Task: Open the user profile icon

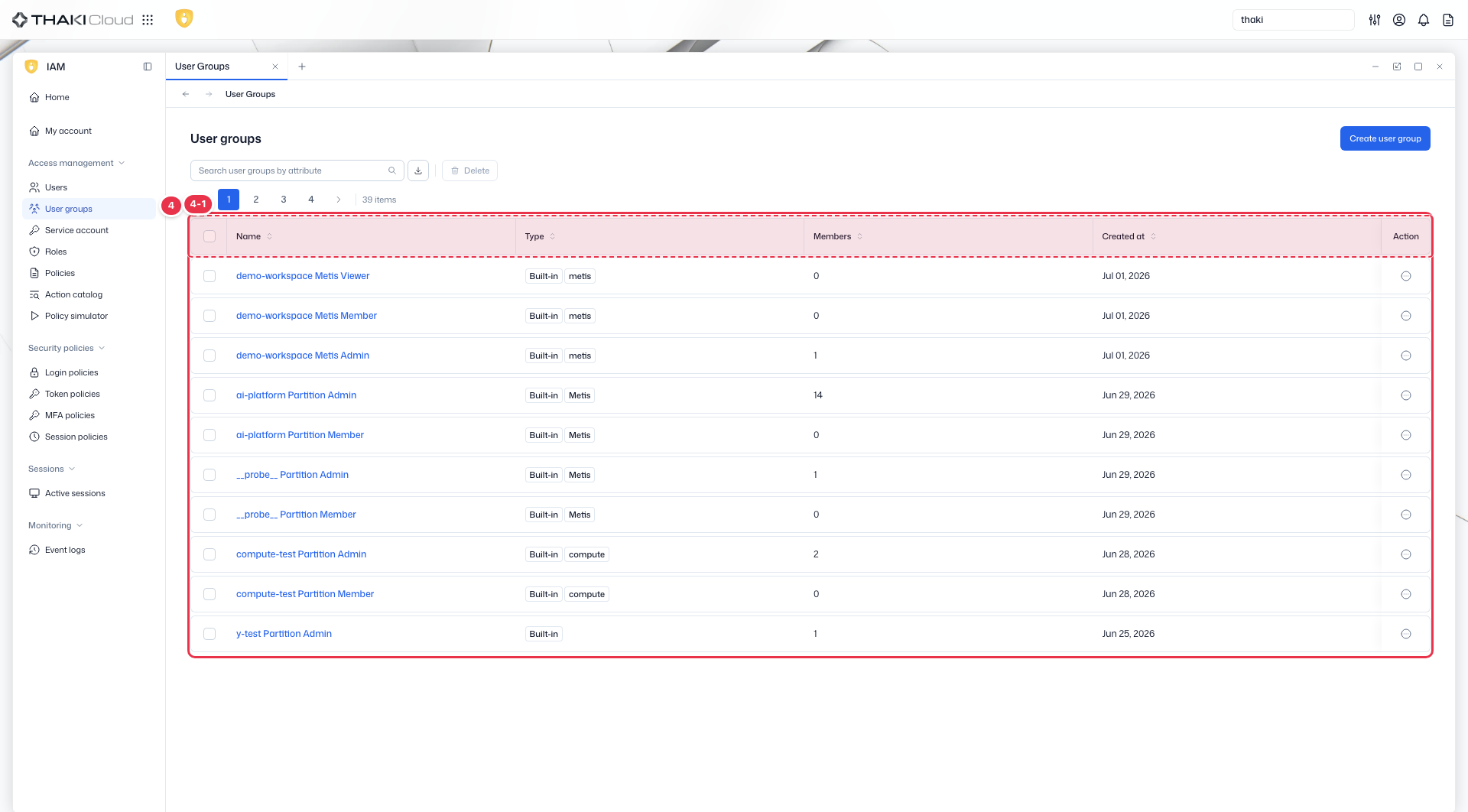Action: coord(1399,20)
